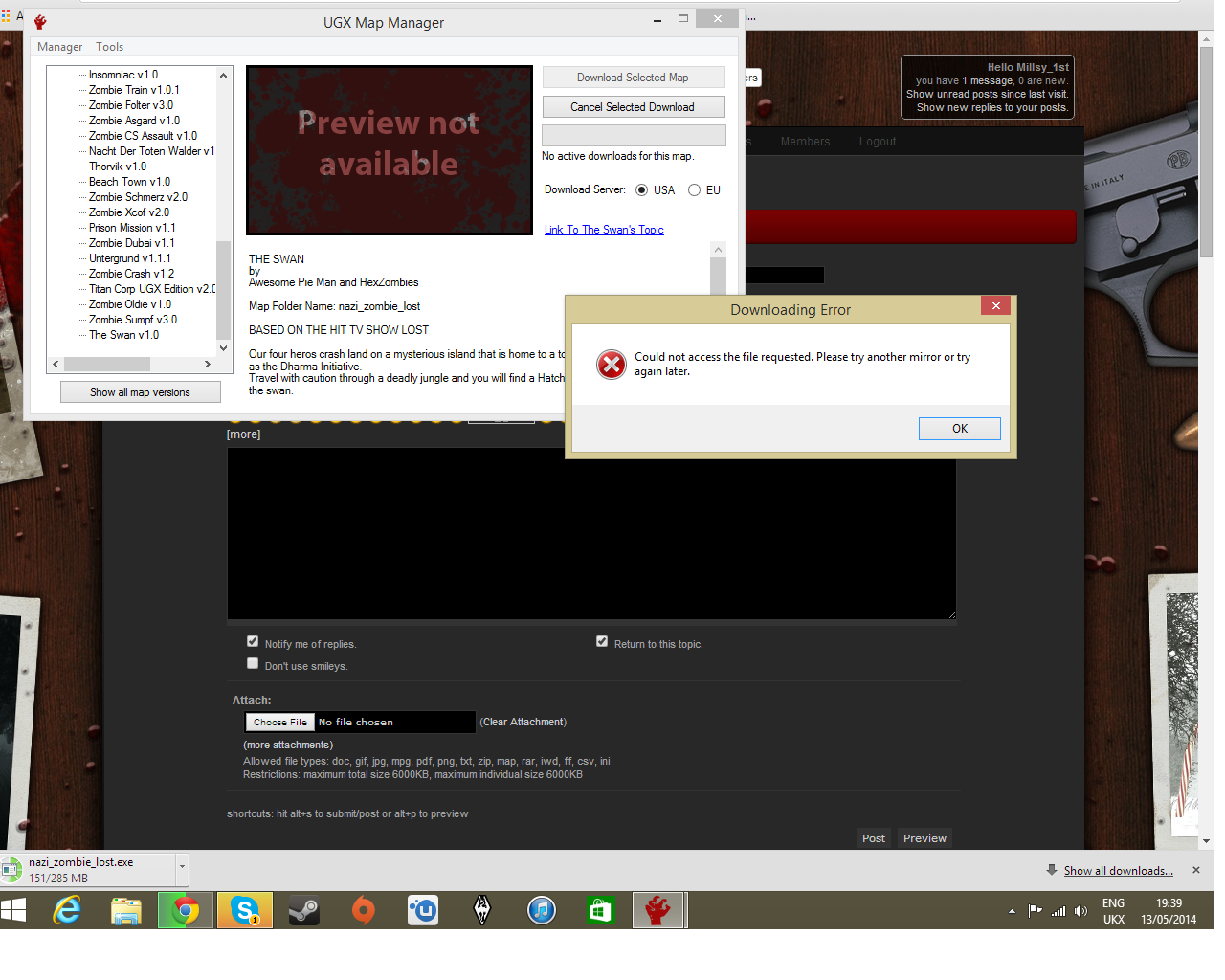Click Download Selected Map button
The width and height of the screenshot is (1225, 980).
point(633,78)
